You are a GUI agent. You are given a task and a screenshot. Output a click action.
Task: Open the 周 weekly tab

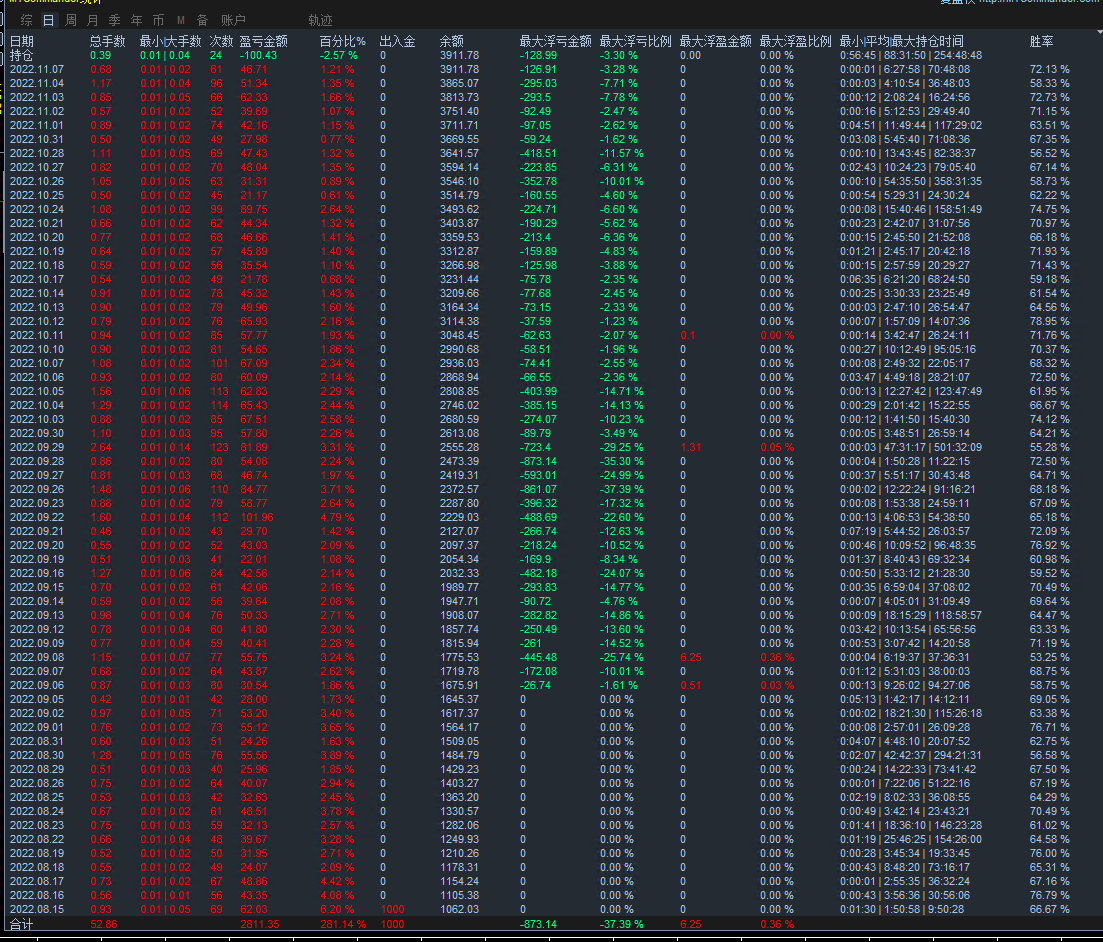point(71,20)
